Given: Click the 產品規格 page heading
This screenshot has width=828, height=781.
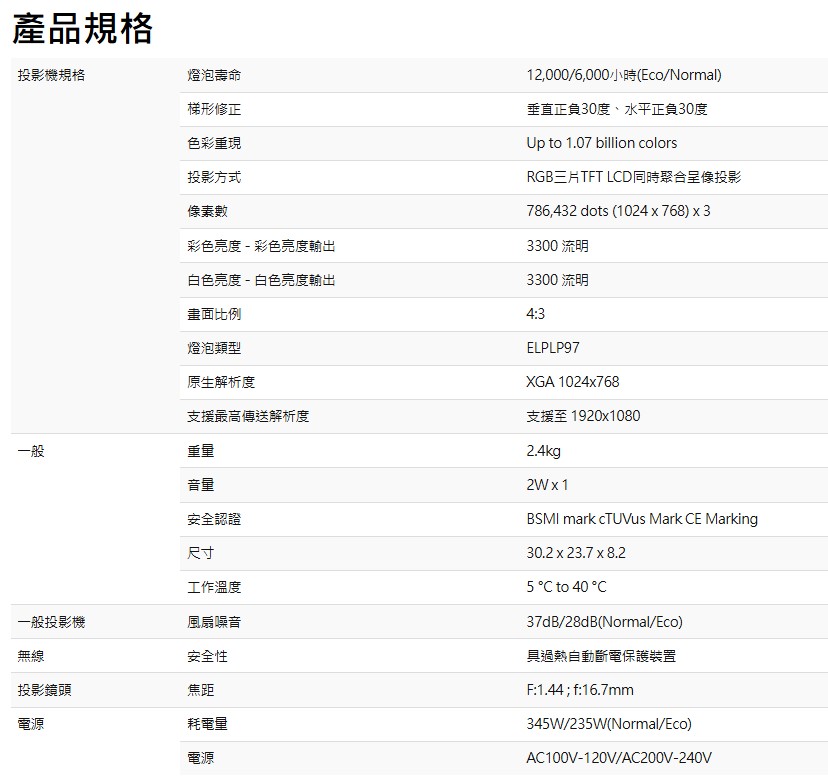Looking at the screenshot, I should pos(83,28).
